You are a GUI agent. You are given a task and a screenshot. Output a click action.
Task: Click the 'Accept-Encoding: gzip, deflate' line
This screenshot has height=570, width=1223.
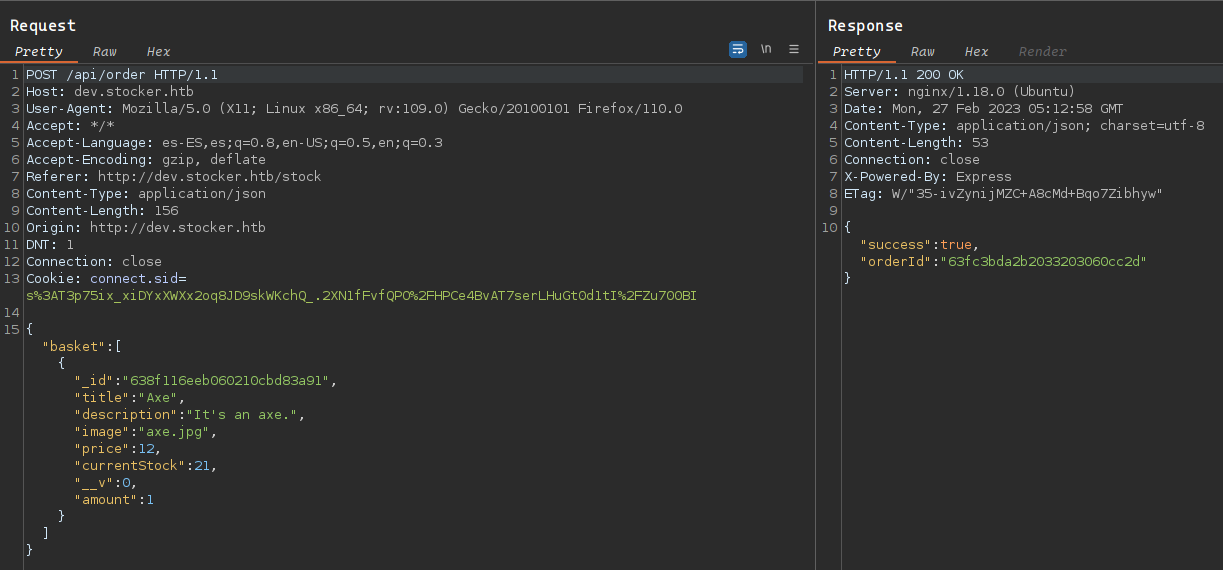146,160
